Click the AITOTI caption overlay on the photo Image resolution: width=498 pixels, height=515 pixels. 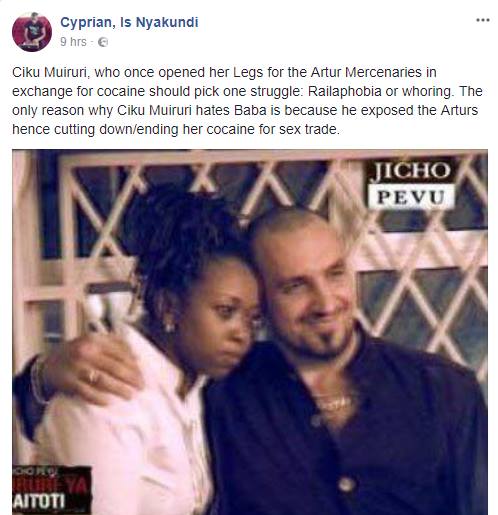39,500
